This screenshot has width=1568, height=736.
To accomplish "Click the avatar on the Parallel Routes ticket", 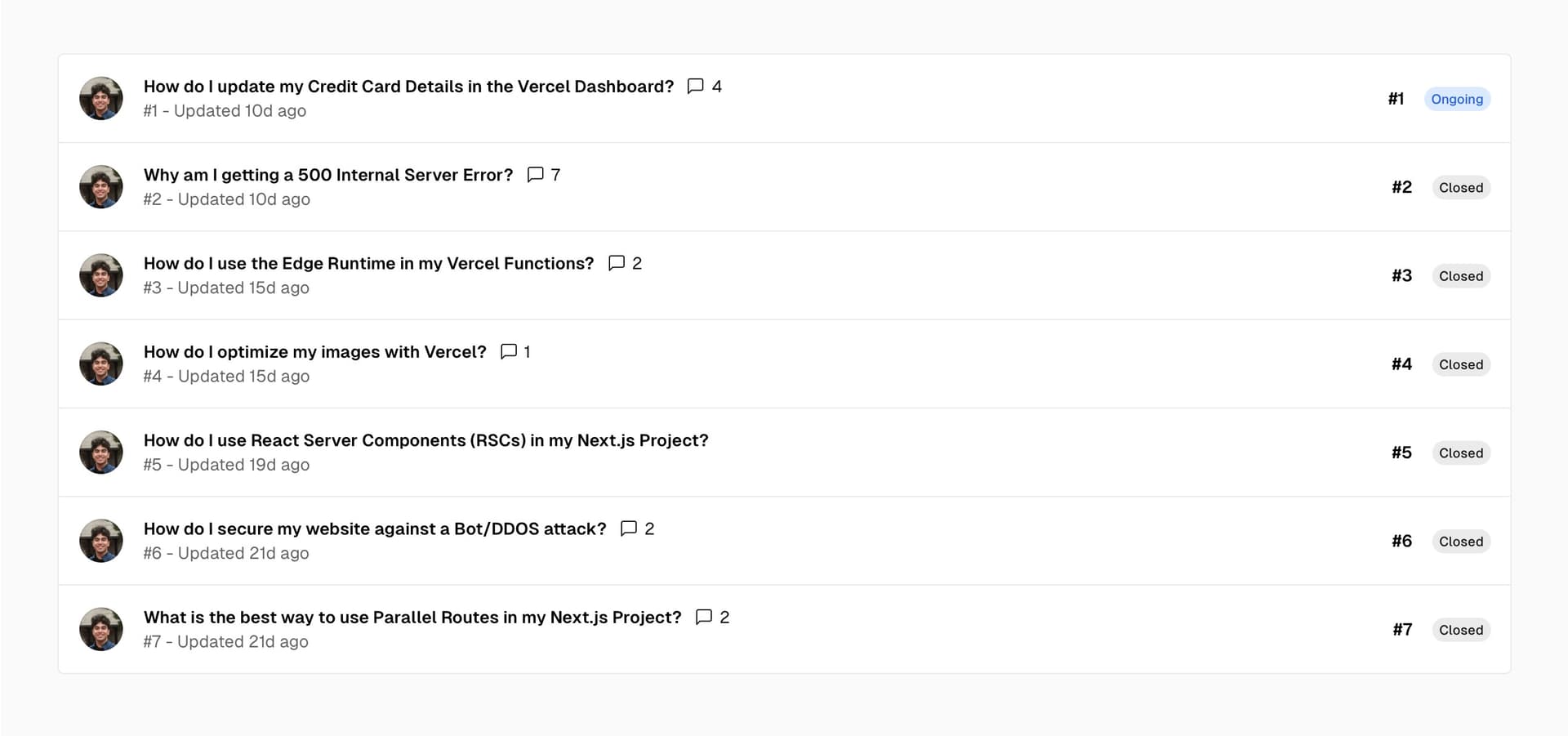I will click(x=100, y=629).
